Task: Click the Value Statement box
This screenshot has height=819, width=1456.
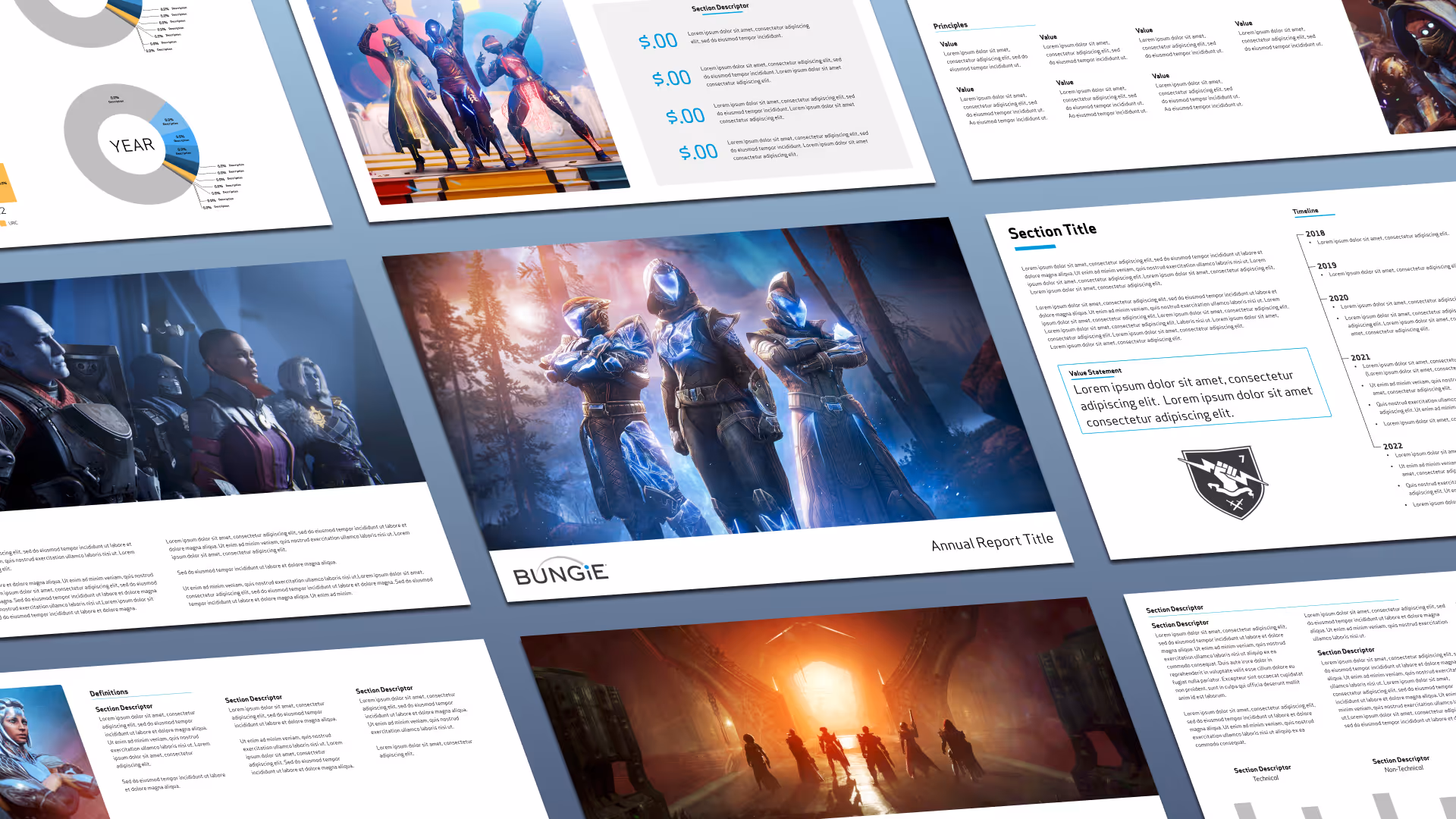Action: [1194, 391]
